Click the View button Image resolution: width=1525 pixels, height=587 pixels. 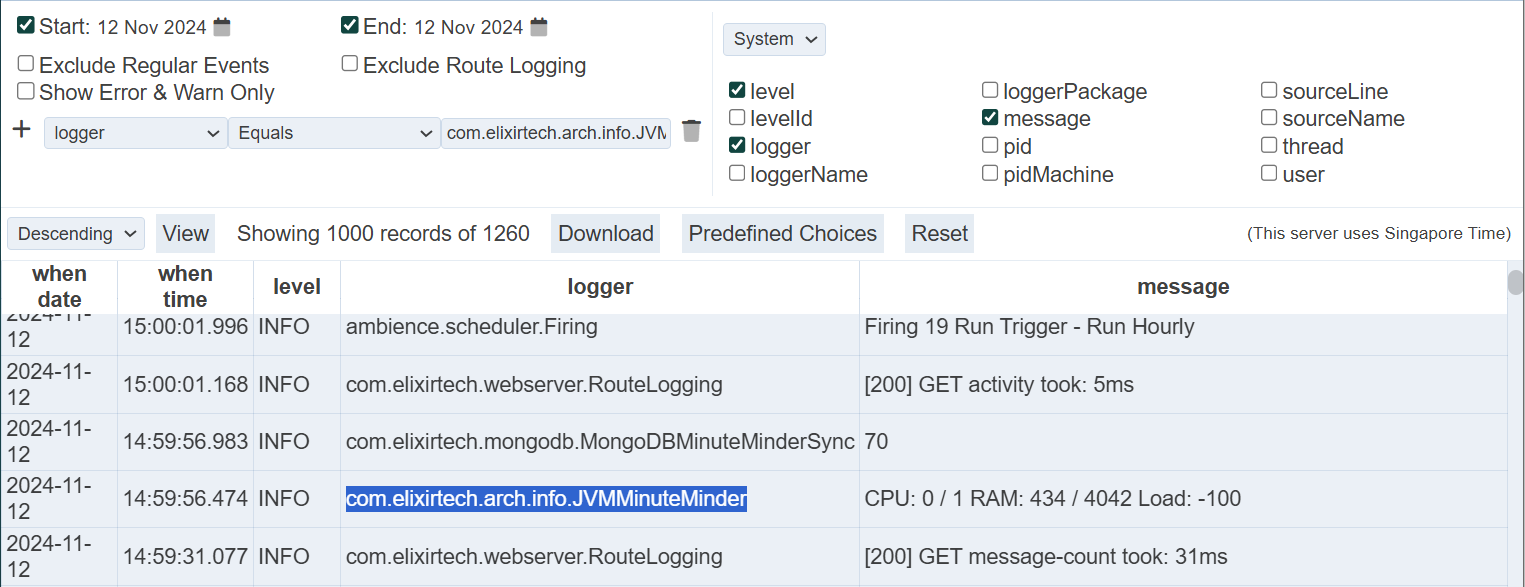pyautogui.click(x=186, y=234)
